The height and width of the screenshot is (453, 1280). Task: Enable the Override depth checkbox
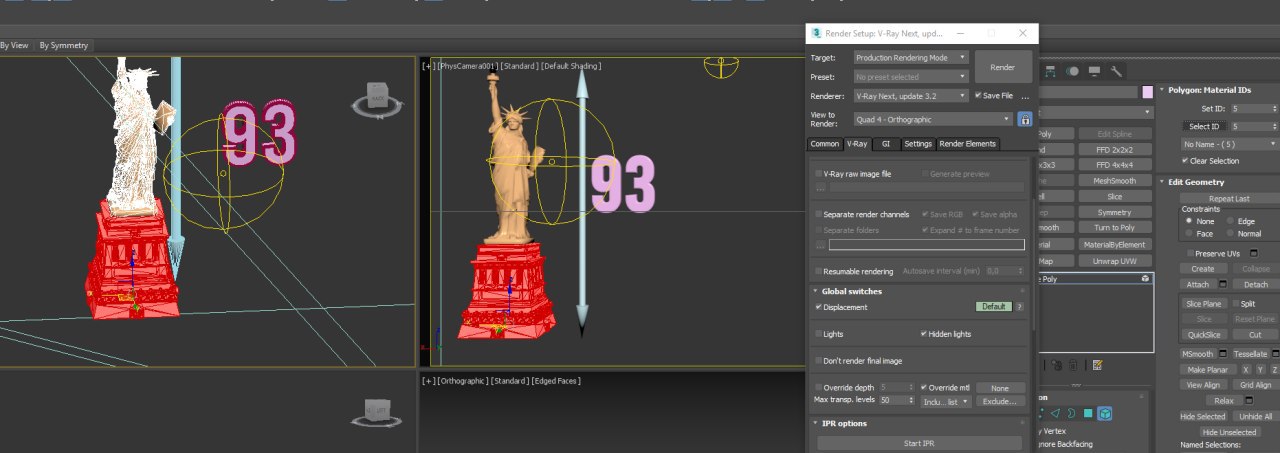point(819,387)
